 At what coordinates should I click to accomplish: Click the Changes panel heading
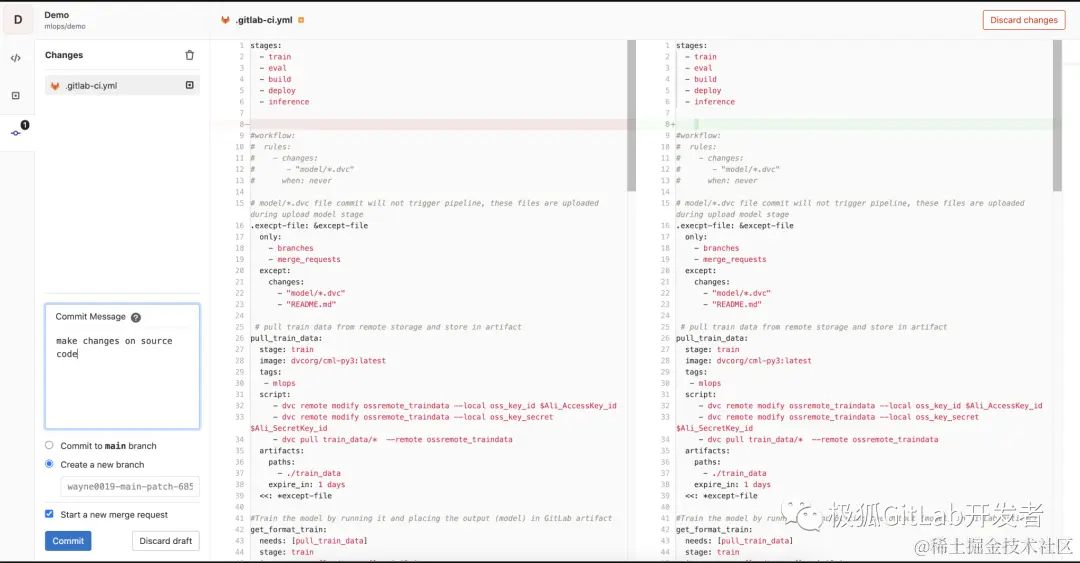pos(64,55)
